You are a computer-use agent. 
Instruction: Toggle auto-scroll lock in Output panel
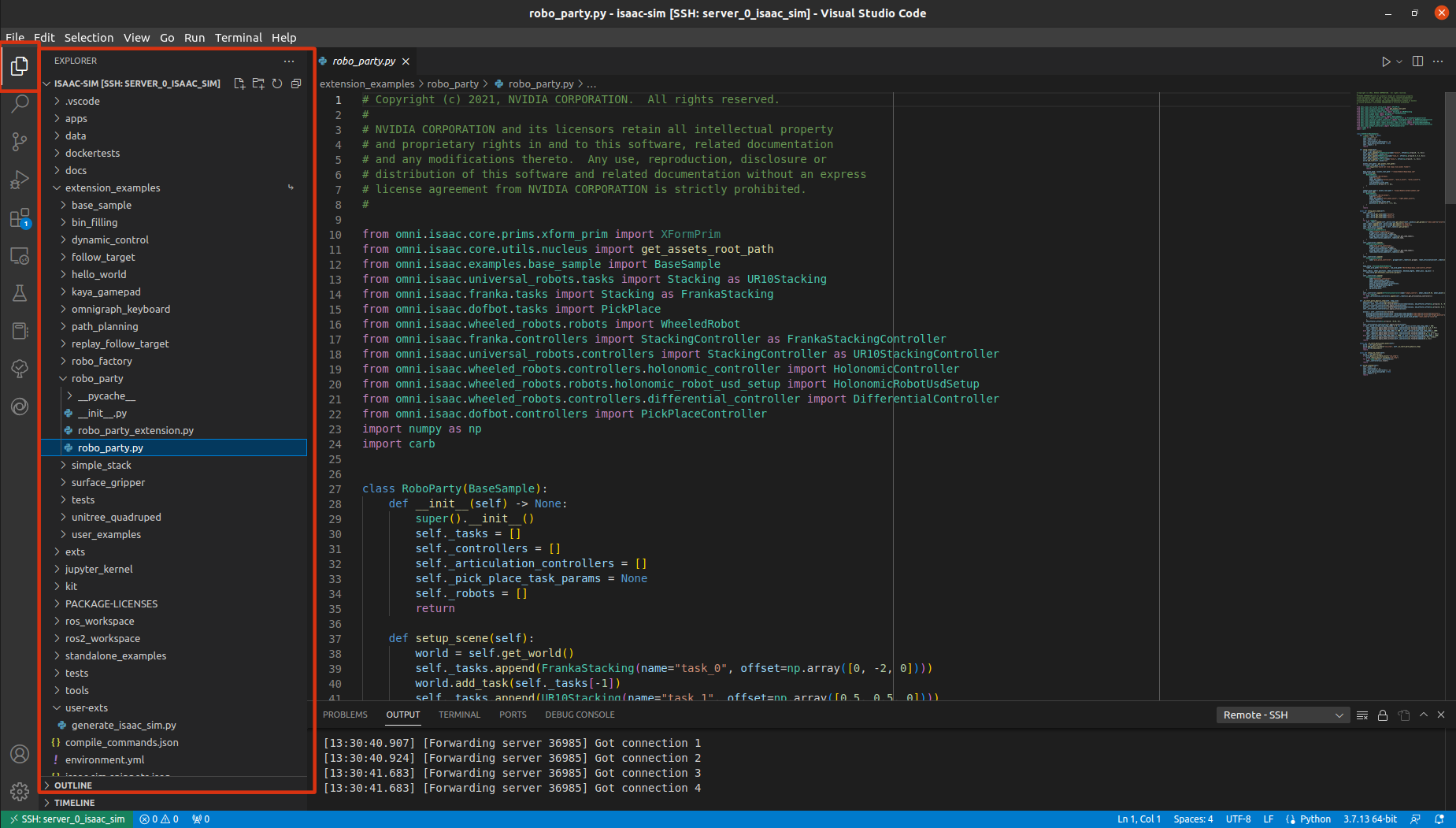coord(1382,715)
